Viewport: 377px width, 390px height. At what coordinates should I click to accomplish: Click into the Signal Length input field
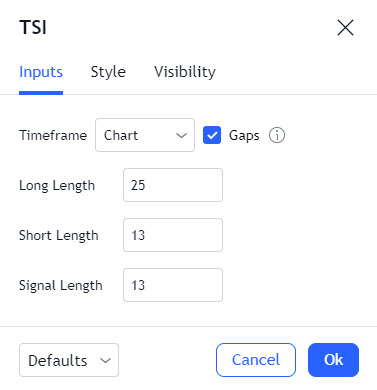tap(173, 285)
